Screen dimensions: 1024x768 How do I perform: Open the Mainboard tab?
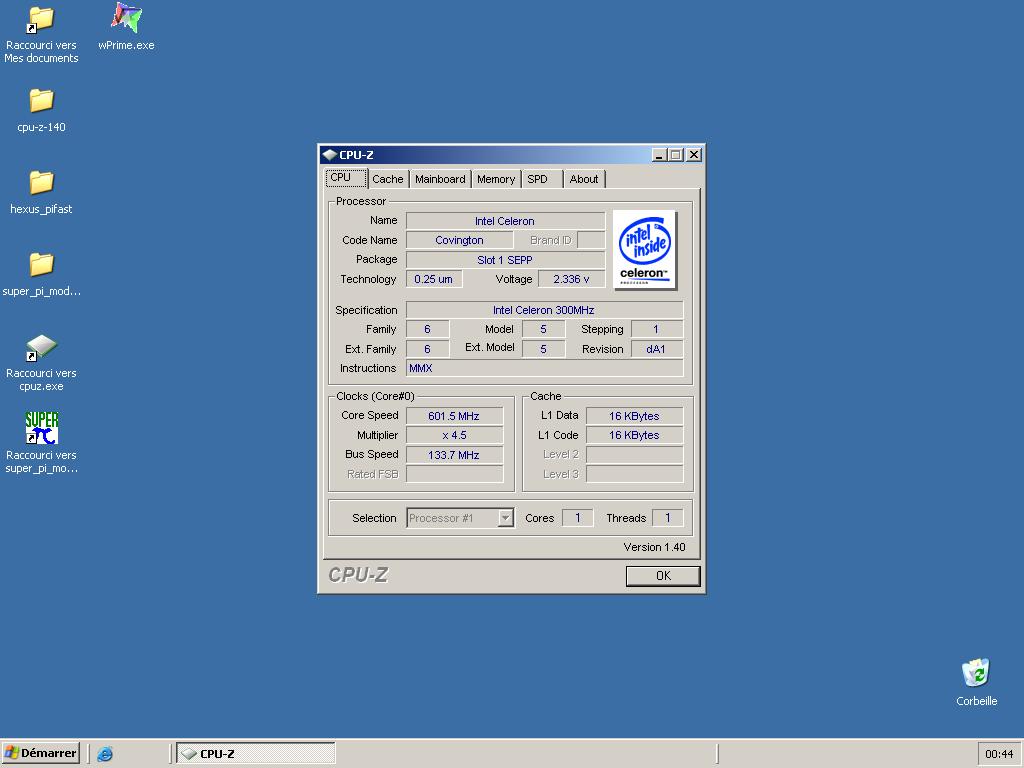(x=440, y=179)
